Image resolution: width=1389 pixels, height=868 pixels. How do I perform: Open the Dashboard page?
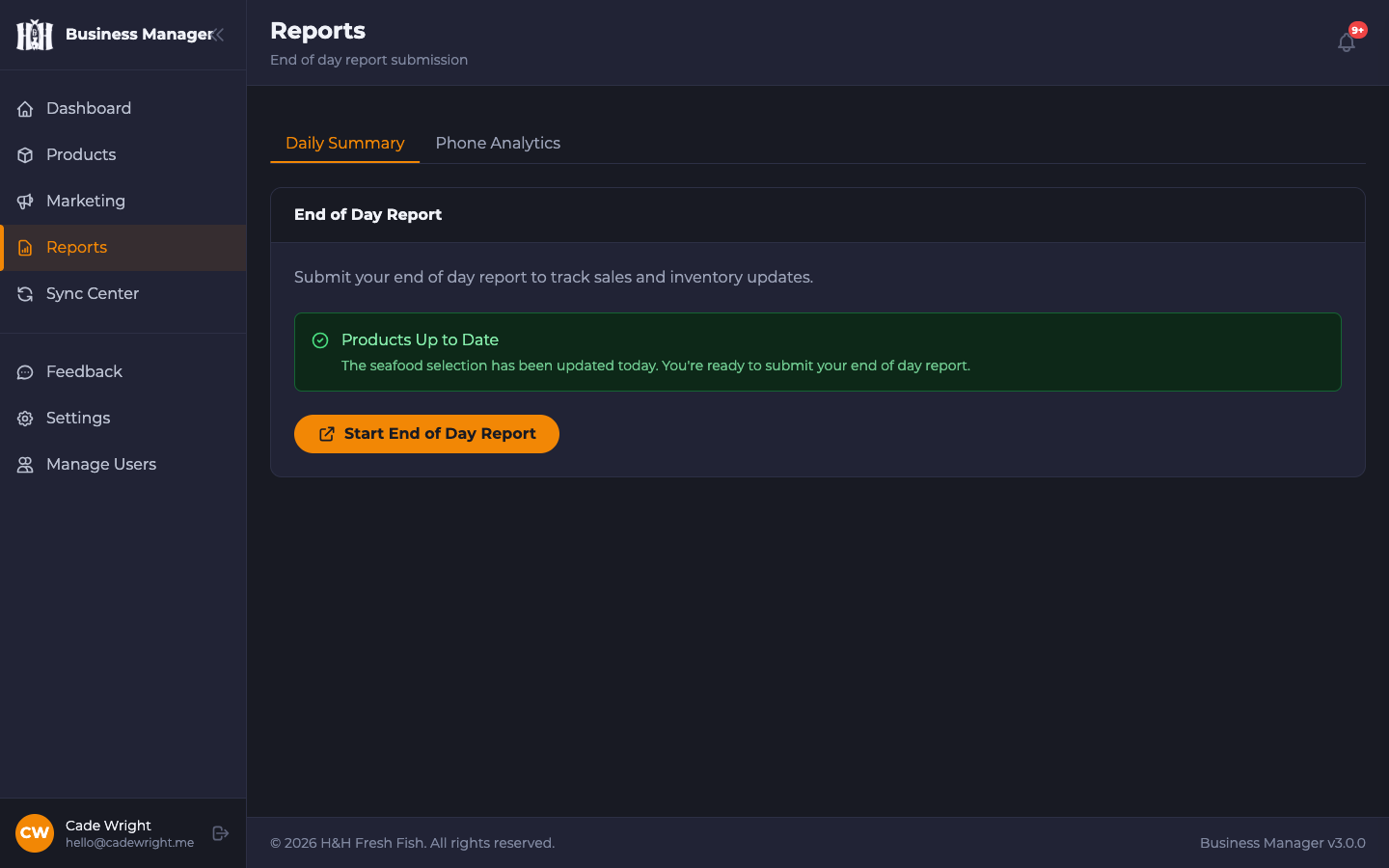[x=123, y=109]
